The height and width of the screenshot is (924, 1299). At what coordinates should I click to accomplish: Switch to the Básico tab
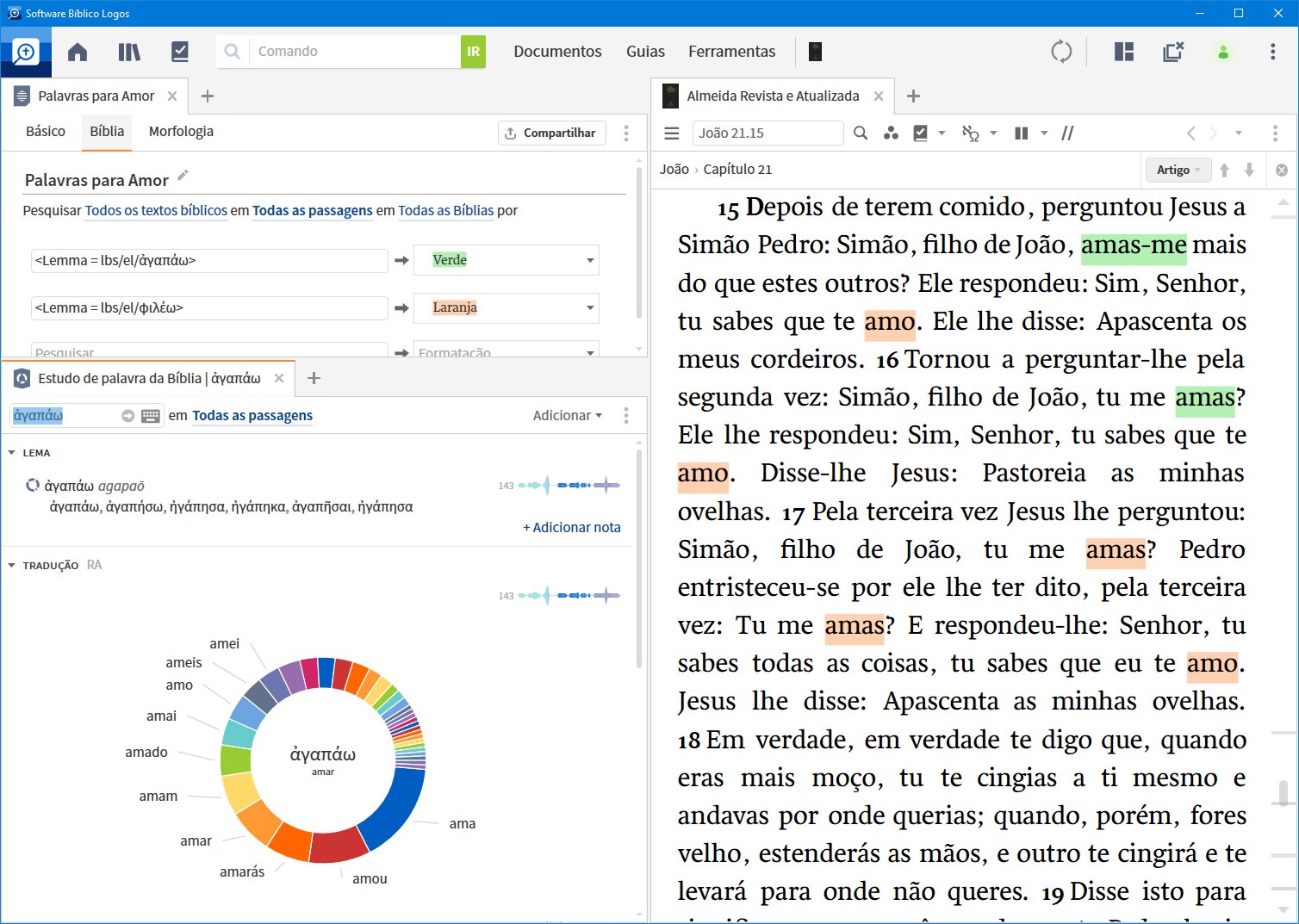tap(46, 131)
